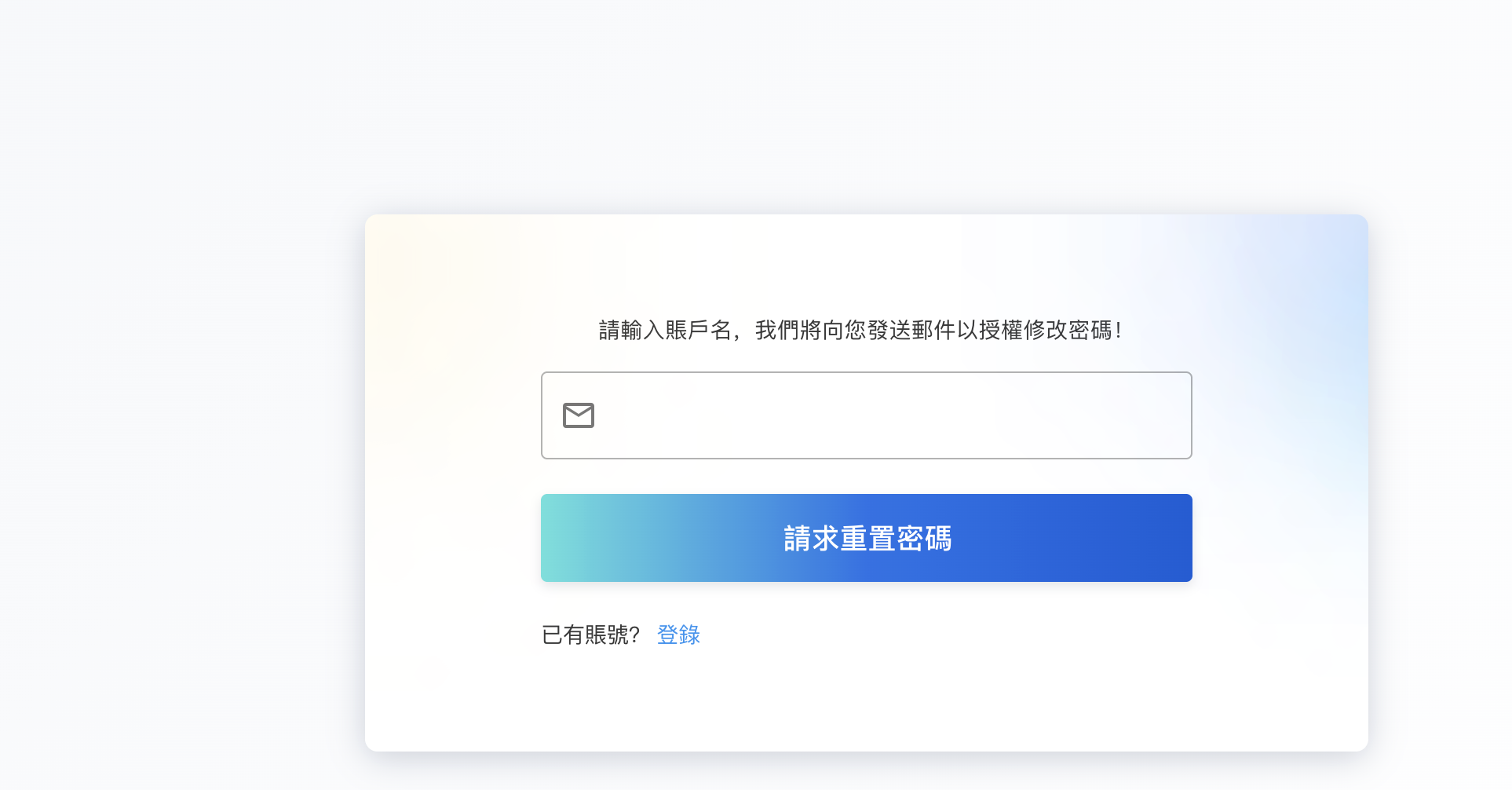Select the instruction text about 發送郵件
This screenshot has height=790, width=1512.
[x=860, y=330]
